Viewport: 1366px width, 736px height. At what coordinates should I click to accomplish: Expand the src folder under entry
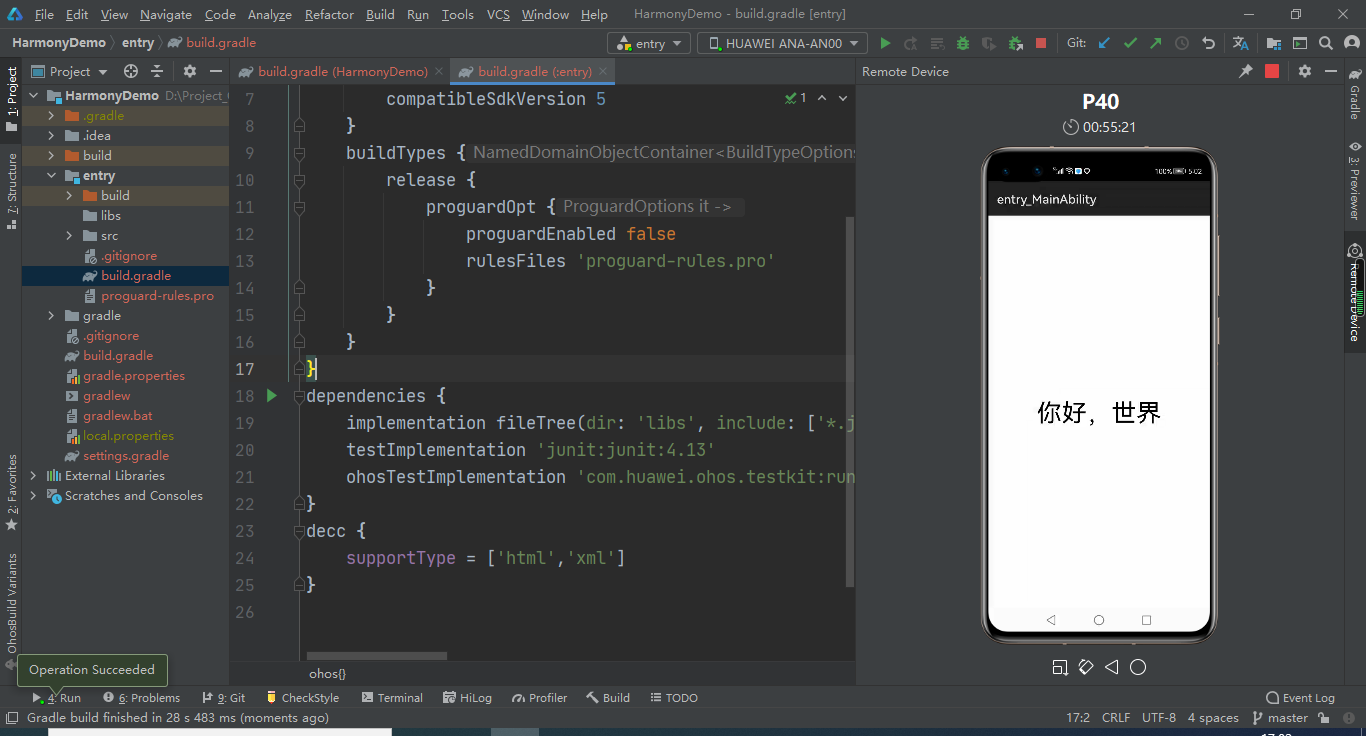(x=69, y=236)
